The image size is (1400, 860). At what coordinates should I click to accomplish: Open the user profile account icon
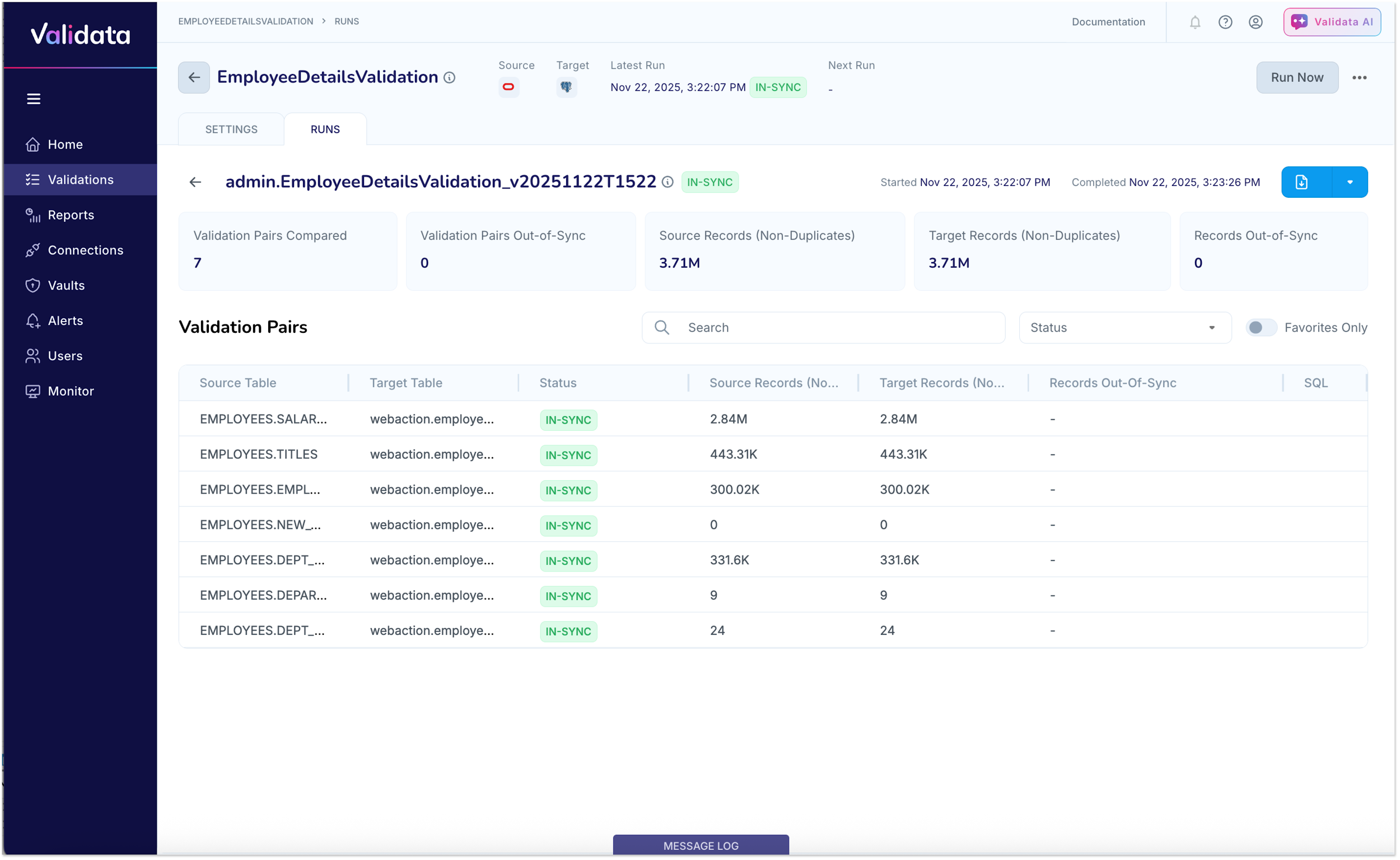[1255, 22]
